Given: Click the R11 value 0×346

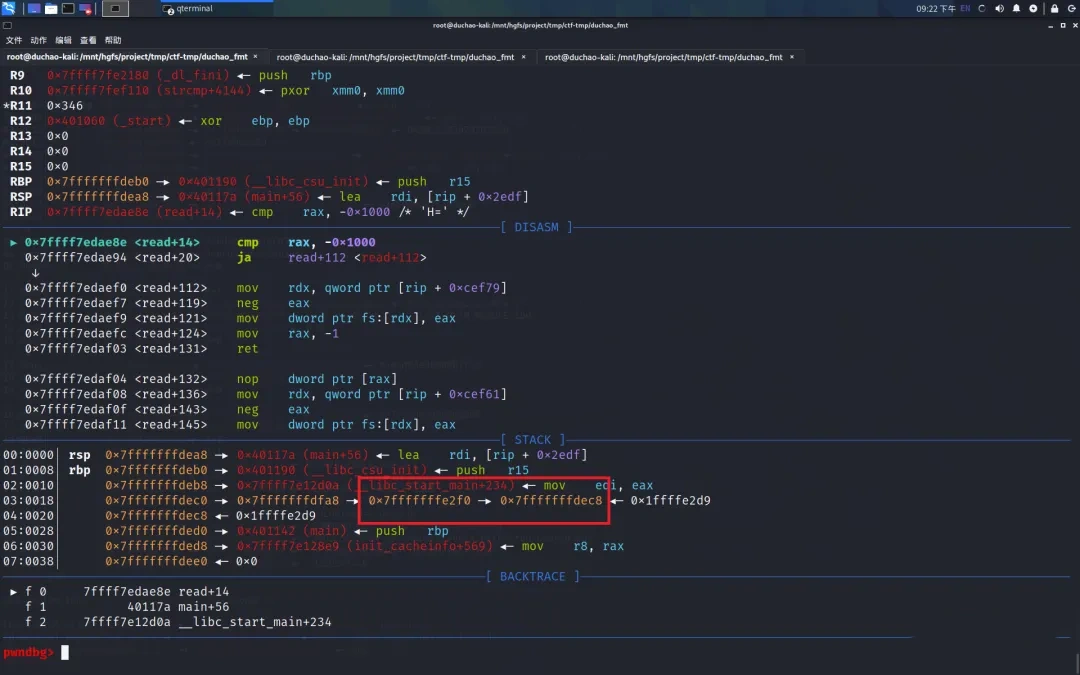Looking at the screenshot, I should click(65, 106).
